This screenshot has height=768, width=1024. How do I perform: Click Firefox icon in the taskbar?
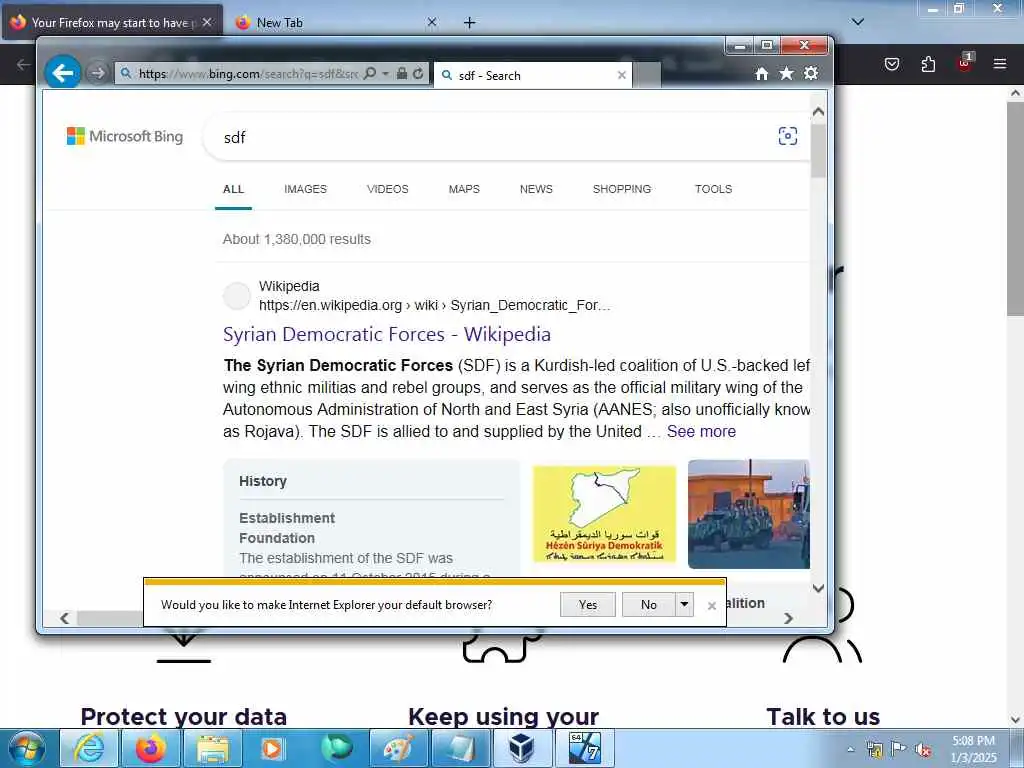(x=151, y=749)
